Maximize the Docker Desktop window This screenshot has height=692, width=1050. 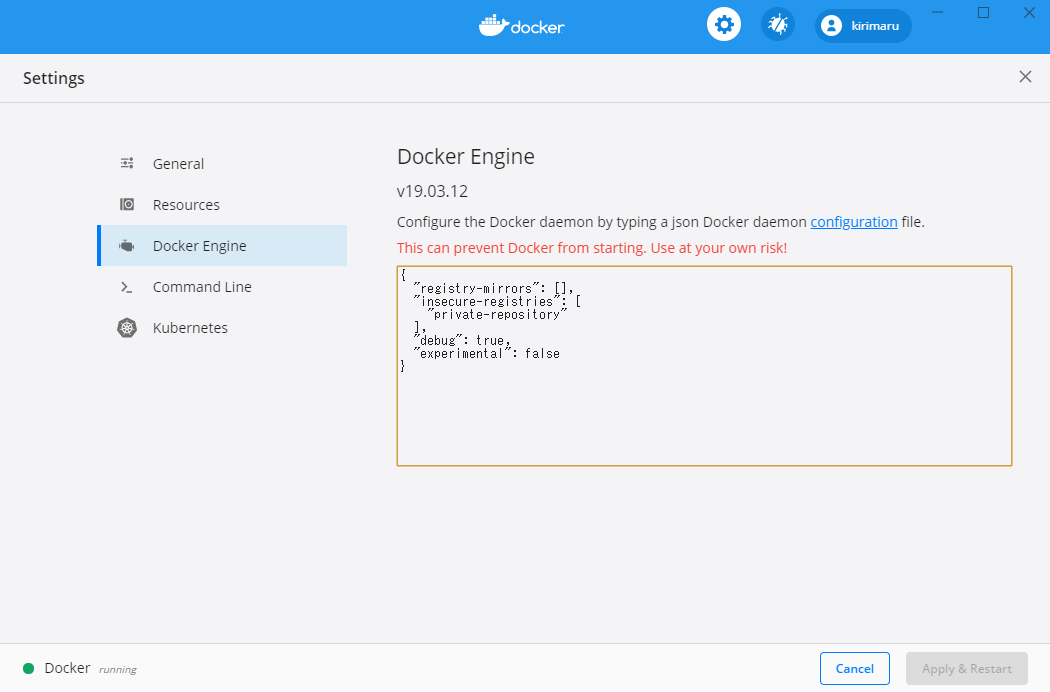coord(983,13)
